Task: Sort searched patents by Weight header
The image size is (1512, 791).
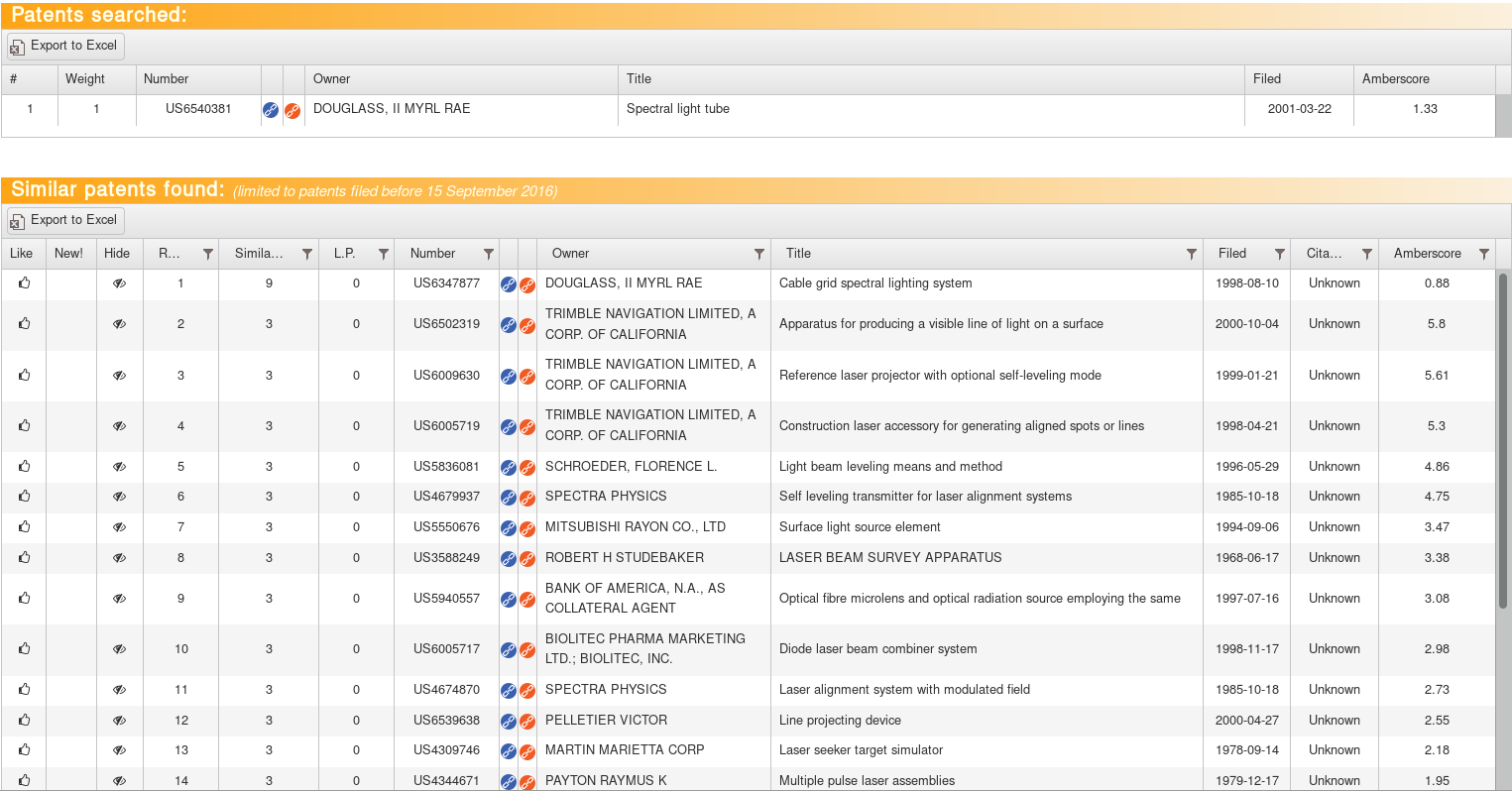Action: [x=96, y=79]
